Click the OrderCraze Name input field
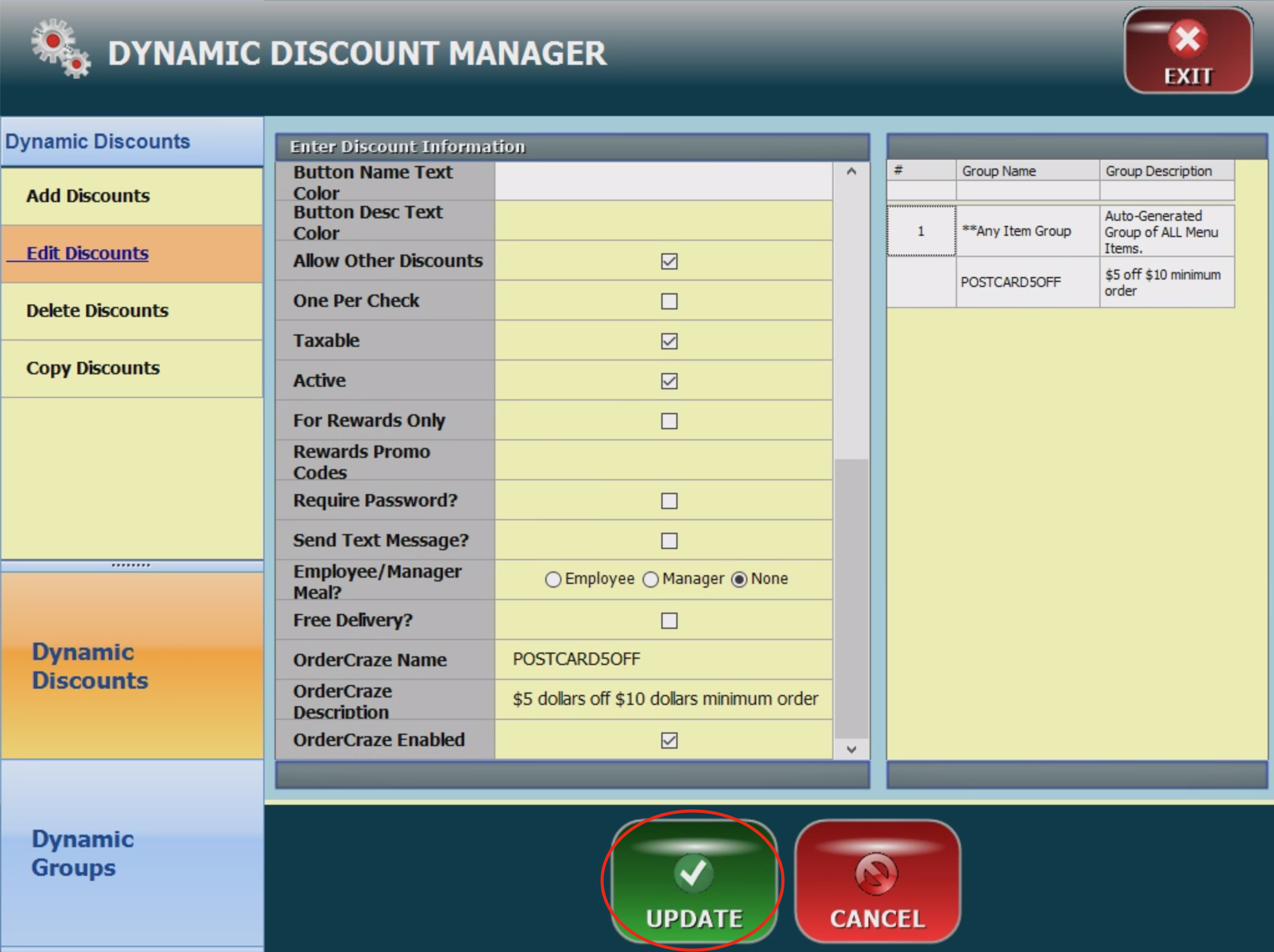 [663, 659]
